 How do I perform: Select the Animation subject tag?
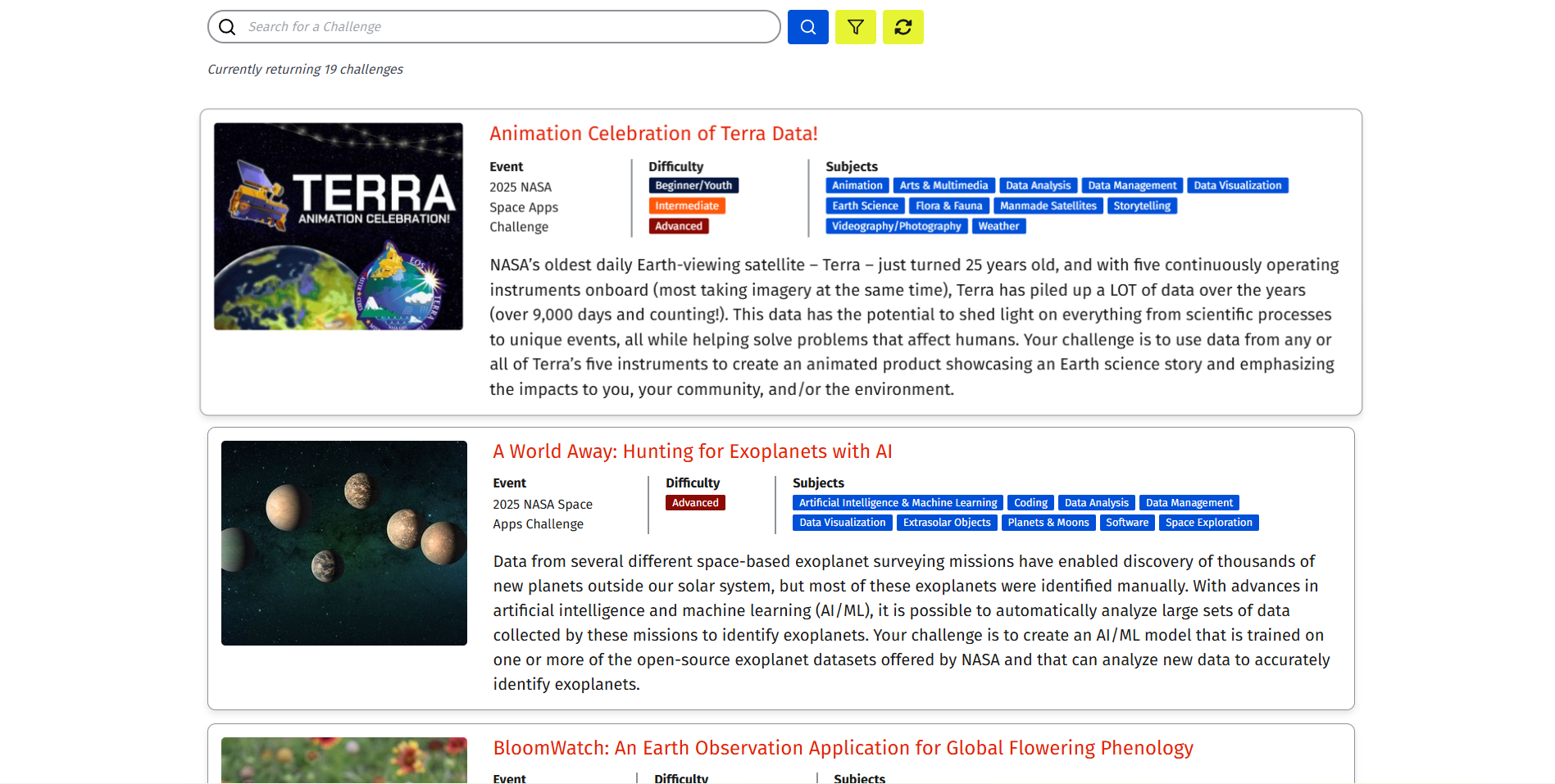[857, 185]
